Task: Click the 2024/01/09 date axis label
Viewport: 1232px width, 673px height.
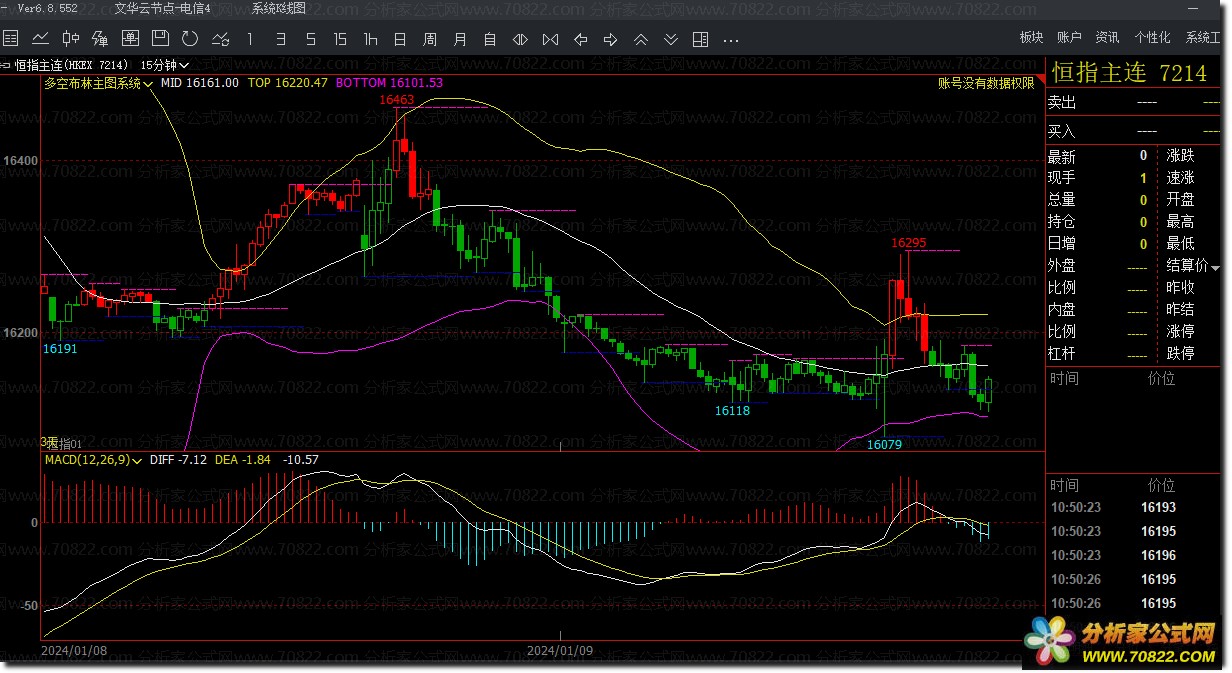Action: 560,649
